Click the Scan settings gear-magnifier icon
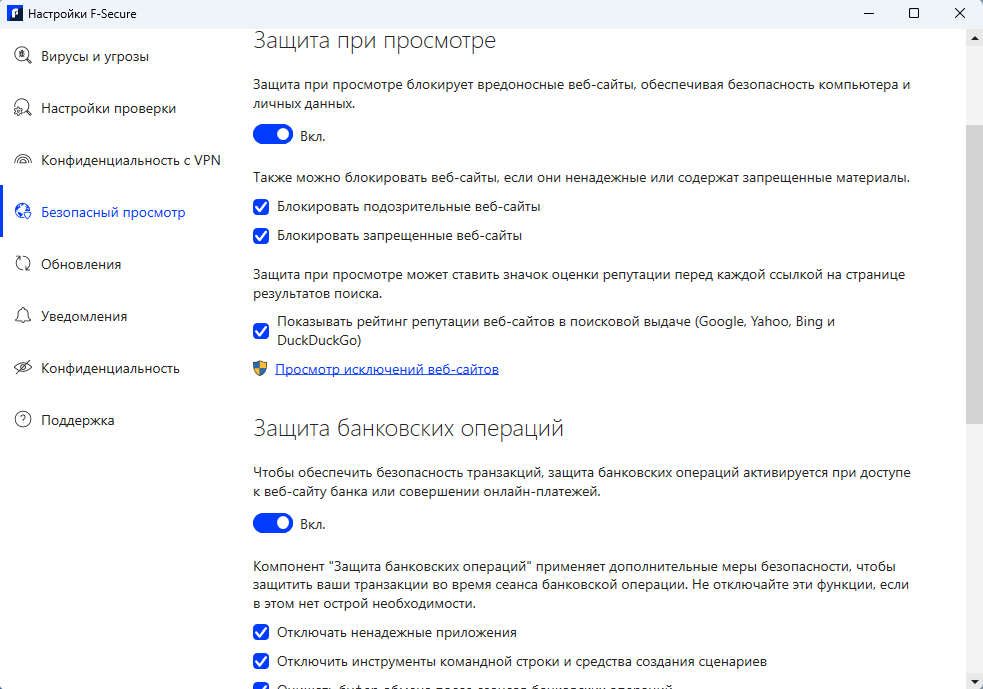The height and width of the screenshot is (689, 983). click(x=23, y=108)
